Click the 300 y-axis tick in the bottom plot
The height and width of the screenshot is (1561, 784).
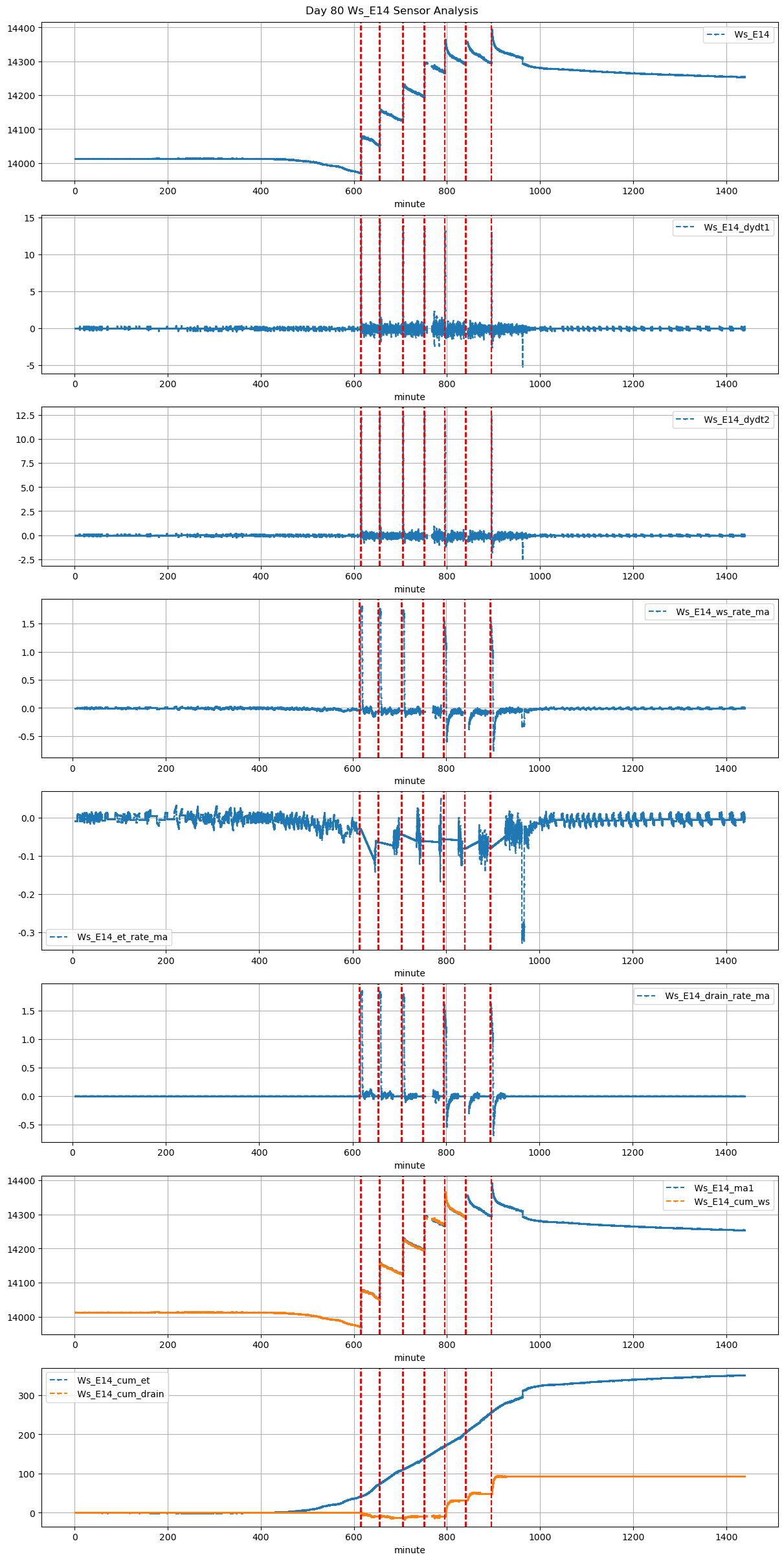tap(27, 1396)
